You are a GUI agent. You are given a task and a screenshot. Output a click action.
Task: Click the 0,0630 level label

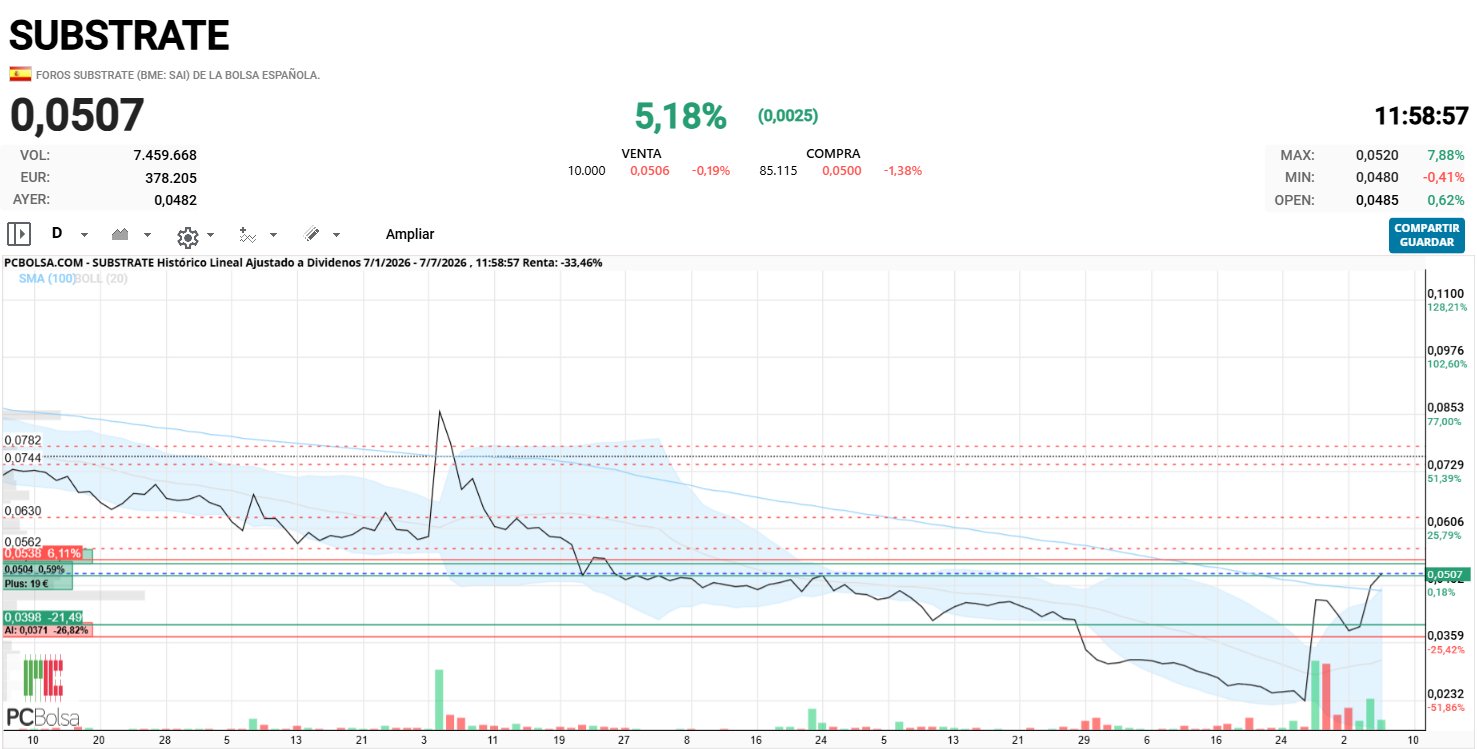(x=22, y=511)
